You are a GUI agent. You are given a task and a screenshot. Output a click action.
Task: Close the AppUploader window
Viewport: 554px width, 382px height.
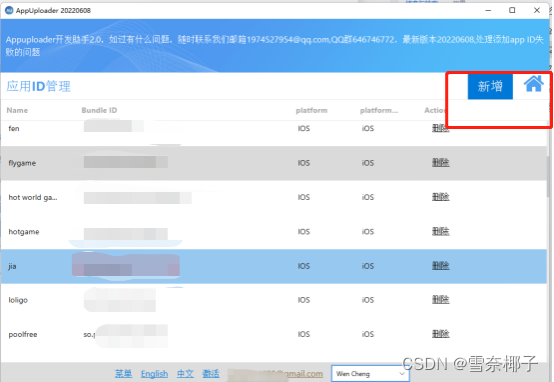(537, 10)
